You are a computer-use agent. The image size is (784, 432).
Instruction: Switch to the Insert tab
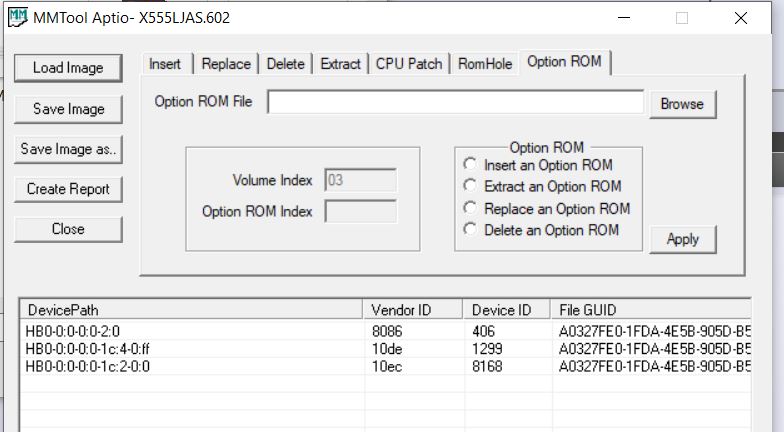[165, 64]
